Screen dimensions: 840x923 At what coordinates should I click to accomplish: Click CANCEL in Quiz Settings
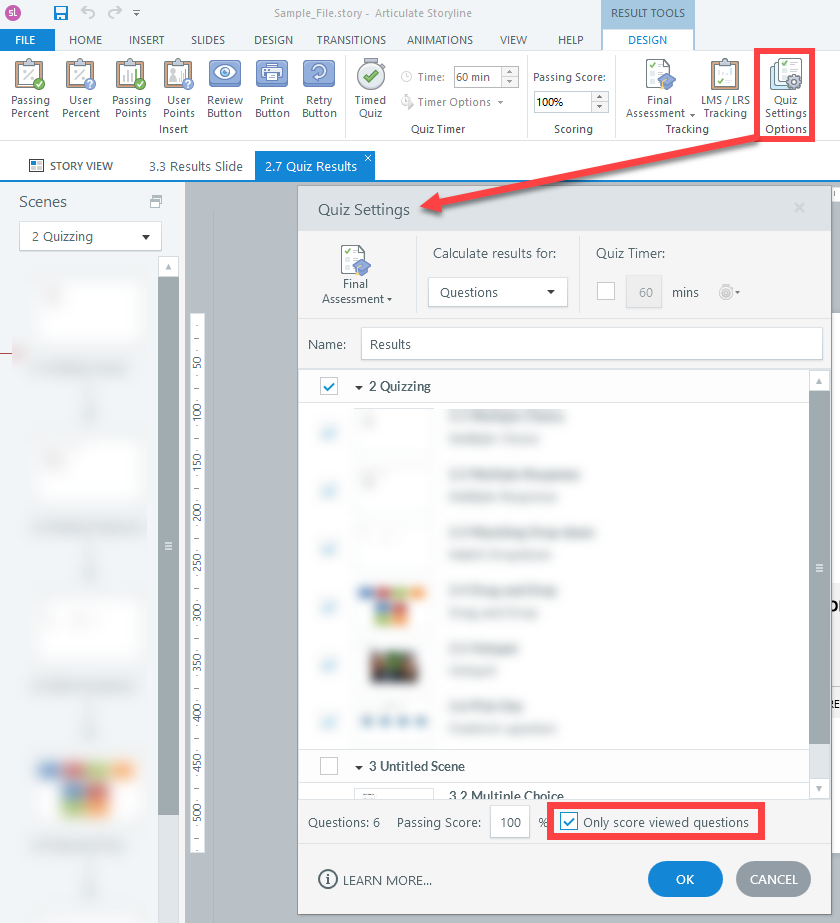coord(773,879)
